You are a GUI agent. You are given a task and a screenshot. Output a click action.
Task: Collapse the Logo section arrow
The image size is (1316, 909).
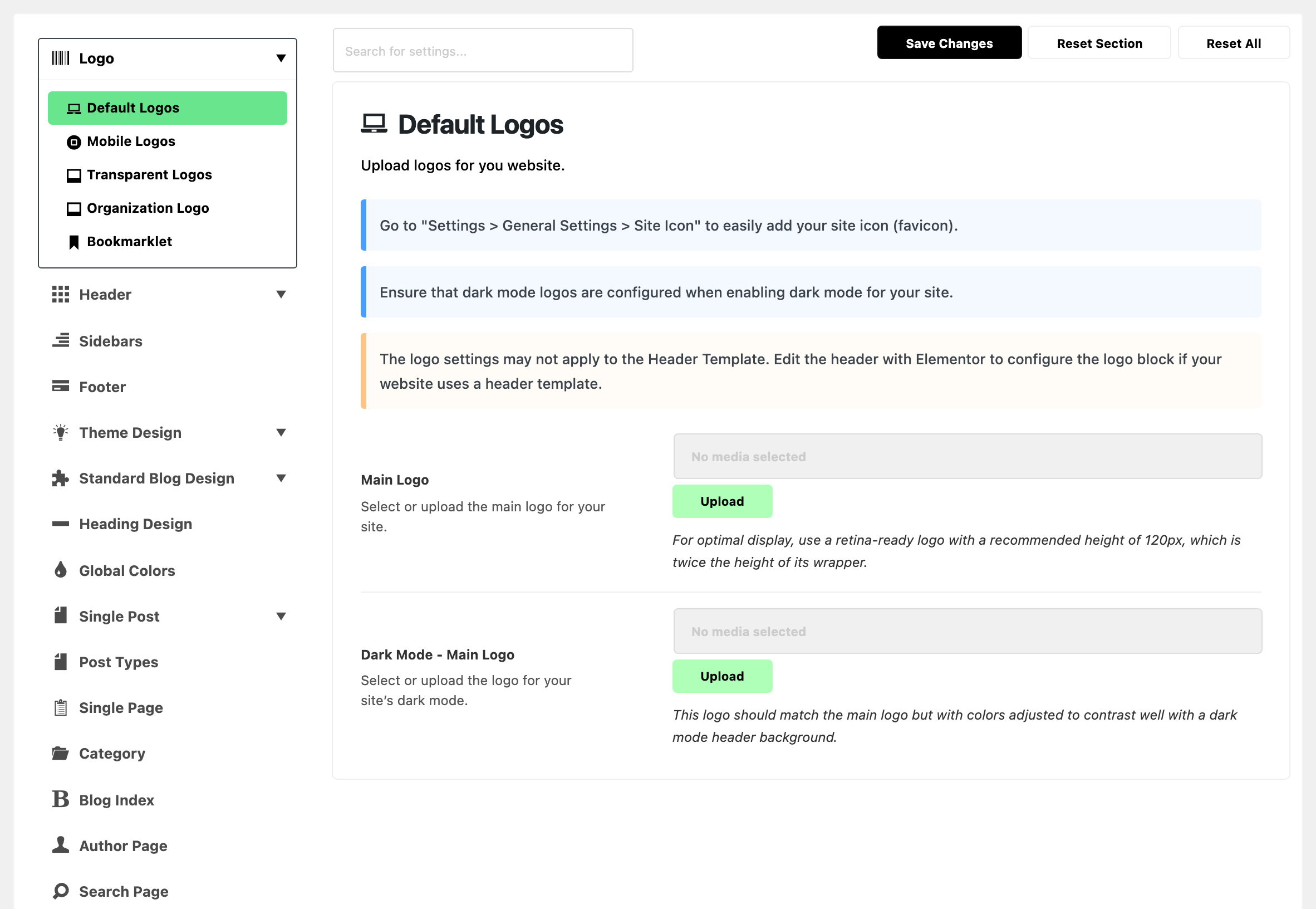[x=281, y=58]
